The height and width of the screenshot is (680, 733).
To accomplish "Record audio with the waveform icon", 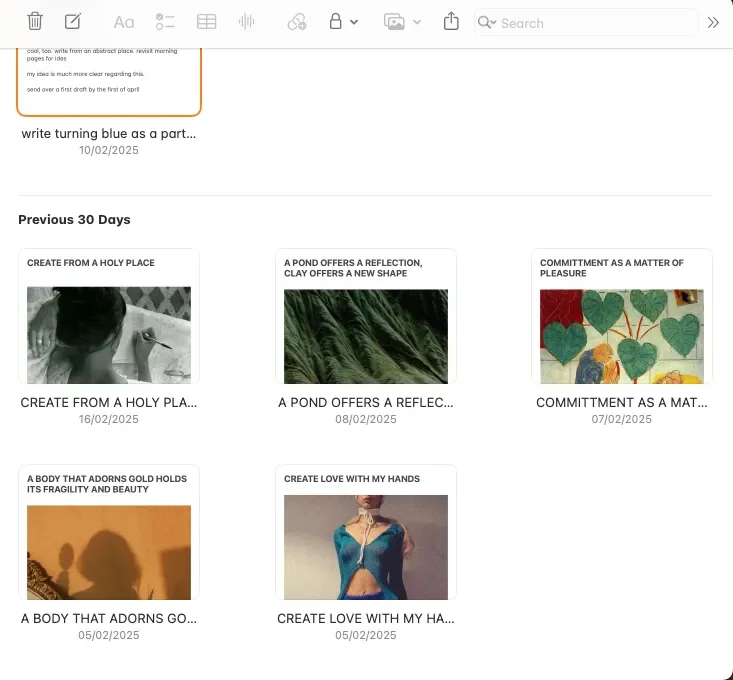I will pyautogui.click(x=246, y=21).
